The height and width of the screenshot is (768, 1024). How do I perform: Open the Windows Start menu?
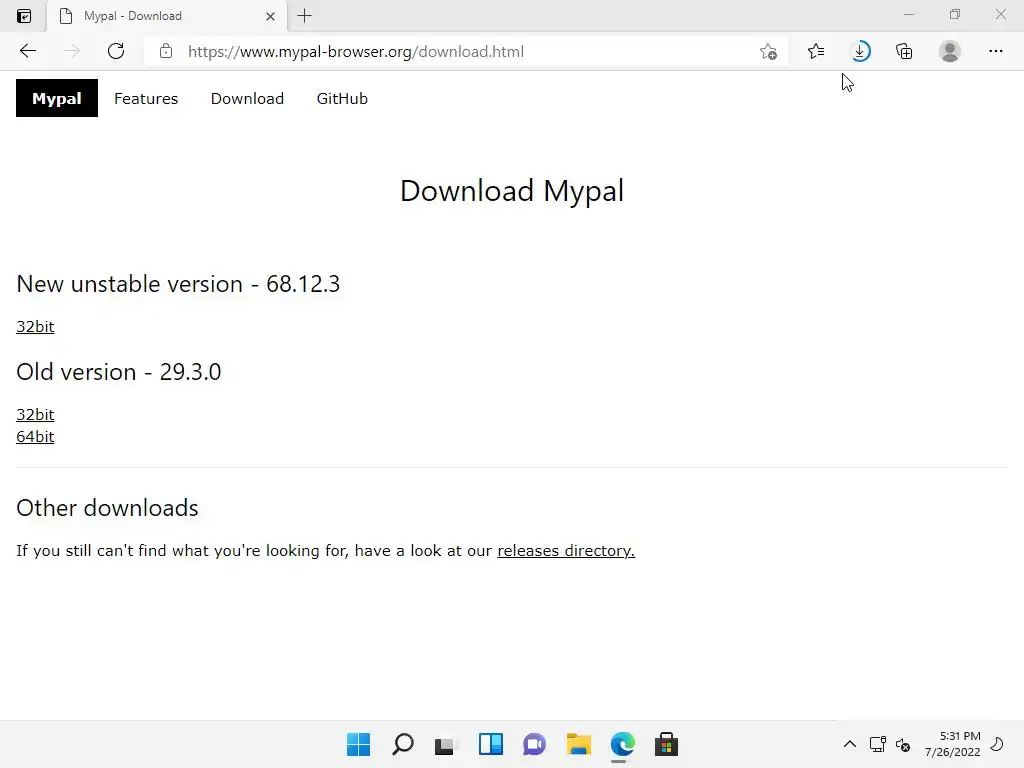coord(359,744)
